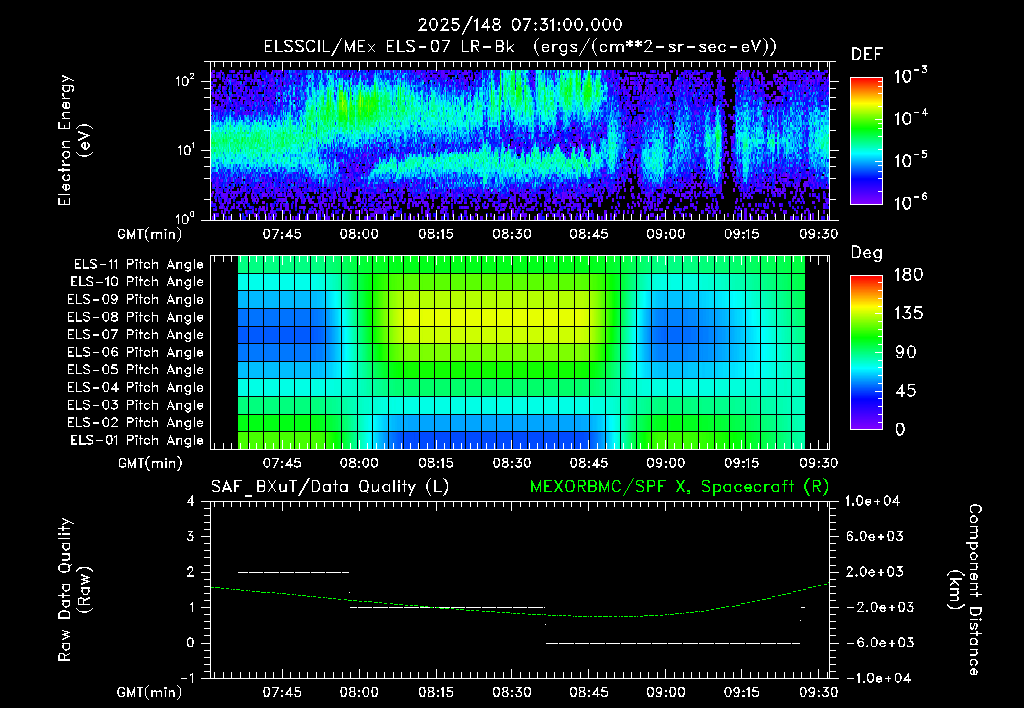
Task: Click the ELS-01 Pitch Angle row label
Action: tap(137, 440)
